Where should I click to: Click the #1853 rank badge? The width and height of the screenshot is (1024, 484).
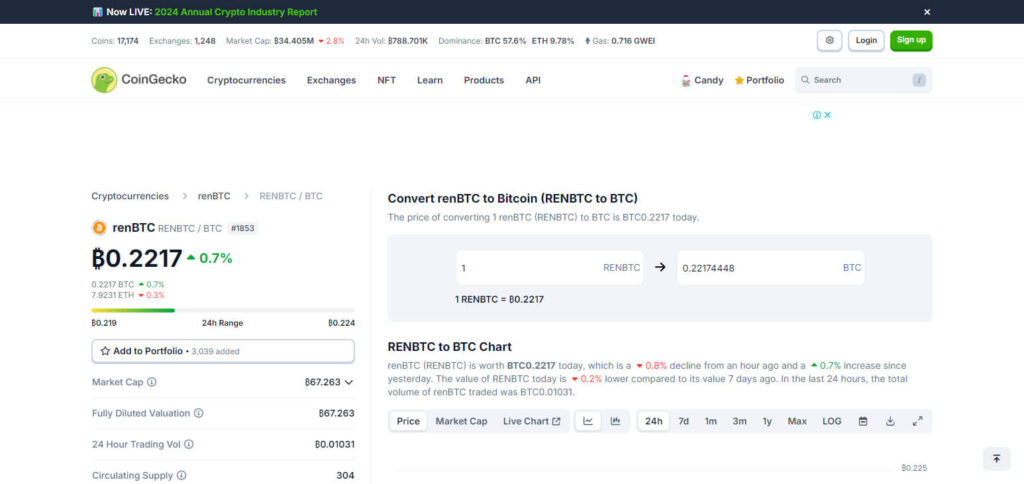pyautogui.click(x=242, y=229)
